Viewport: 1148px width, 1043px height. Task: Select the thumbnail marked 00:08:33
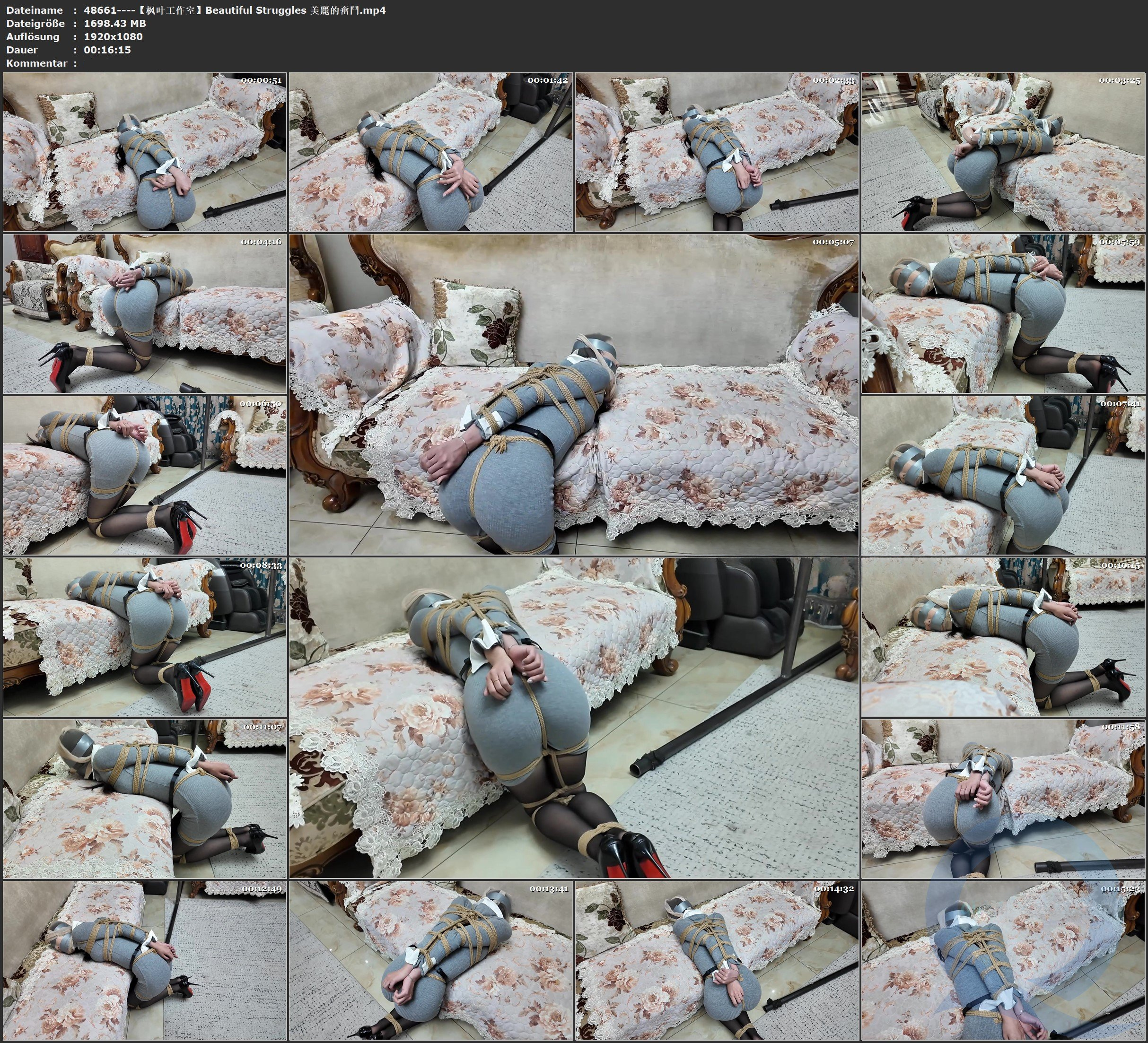point(145,637)
